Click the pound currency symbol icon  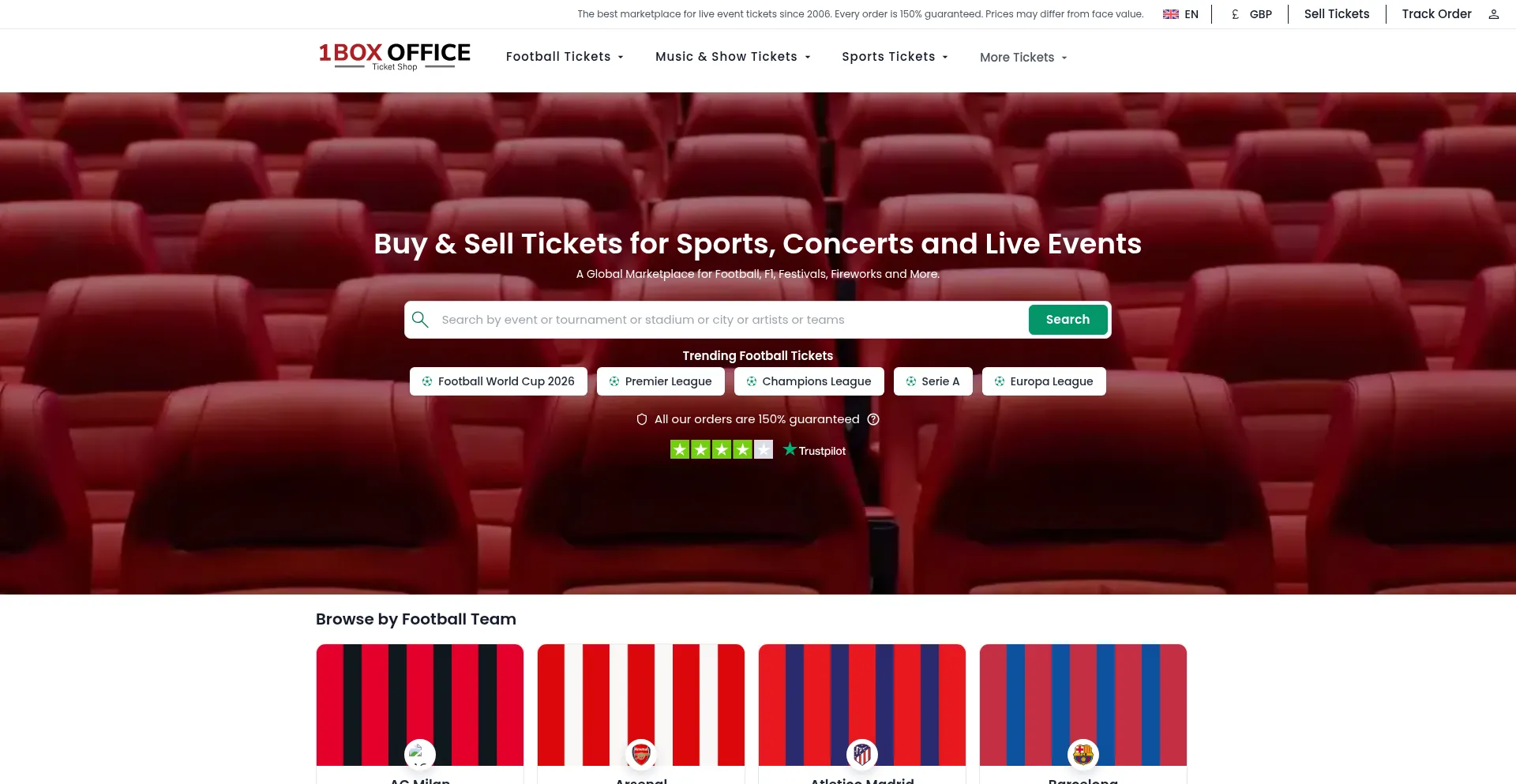coord(1235,14)
